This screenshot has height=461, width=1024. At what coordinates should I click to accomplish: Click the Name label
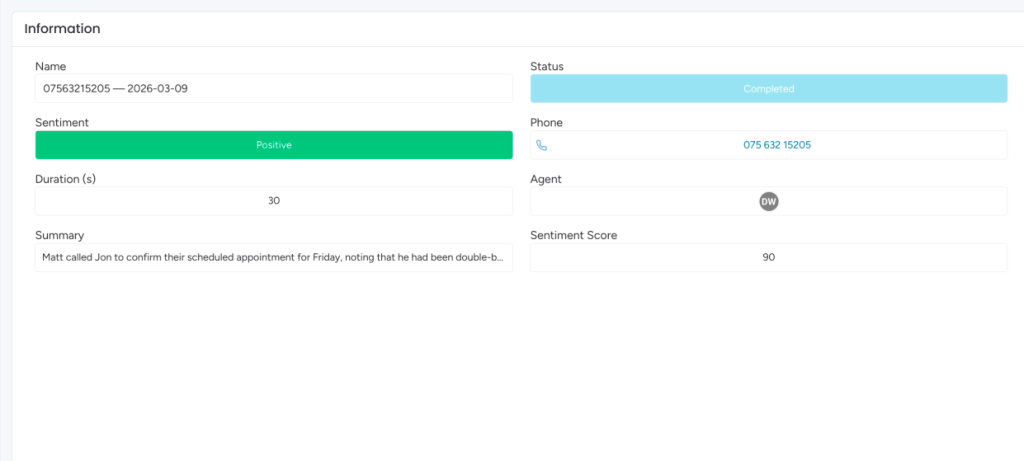(x=50, y=66)
